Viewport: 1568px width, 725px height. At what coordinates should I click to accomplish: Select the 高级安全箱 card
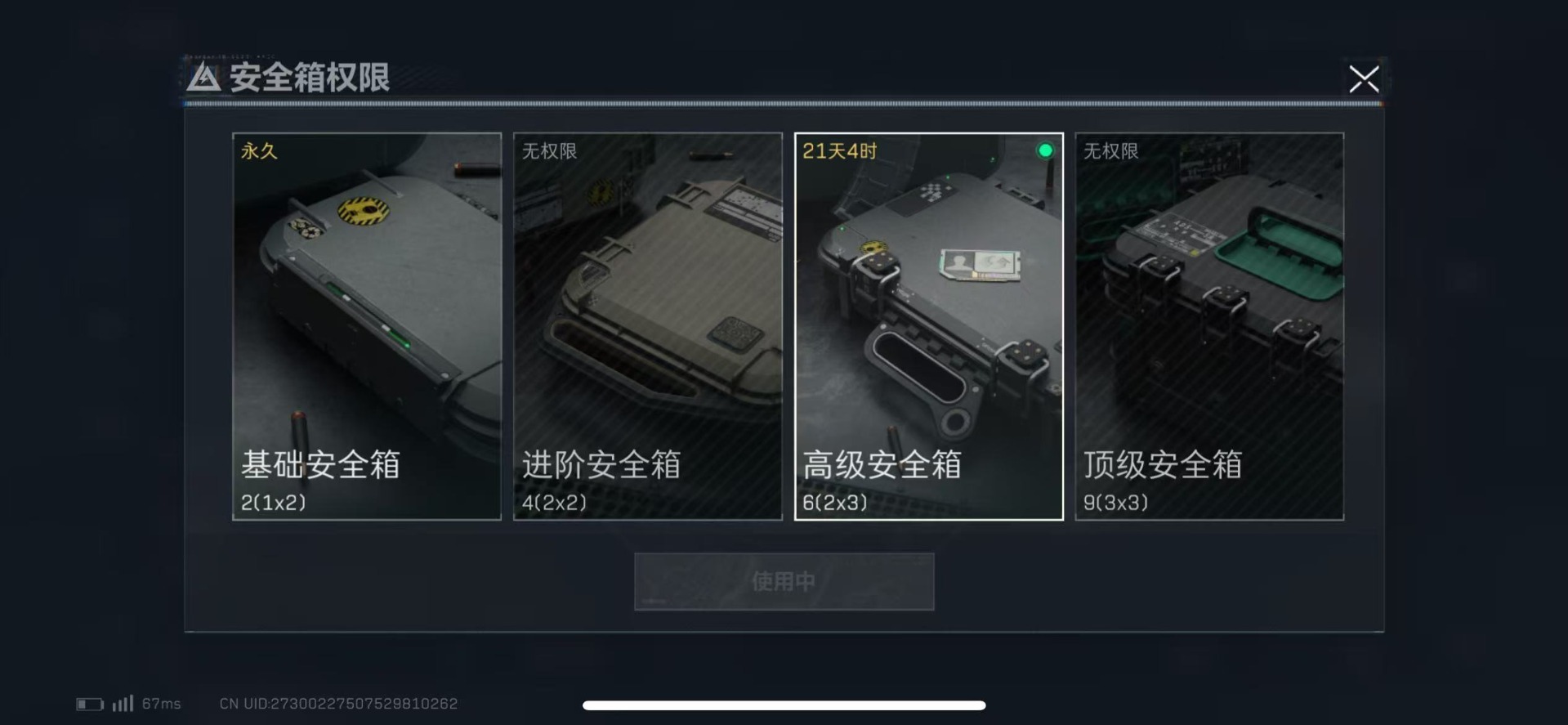929,326
